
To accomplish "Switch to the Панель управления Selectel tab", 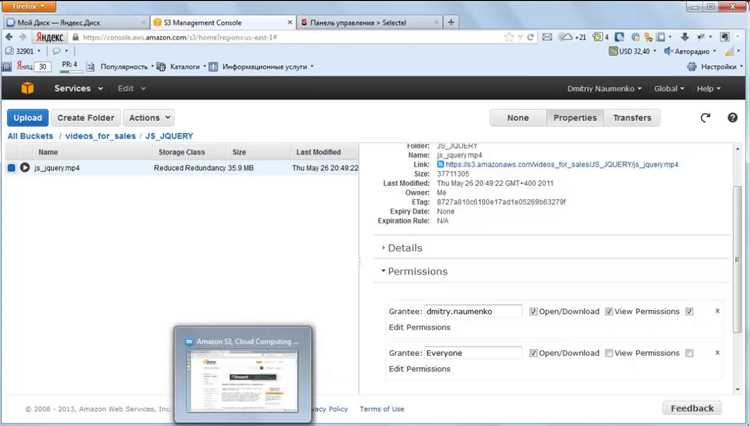I will pyautogui.click(x=369, y=22).
